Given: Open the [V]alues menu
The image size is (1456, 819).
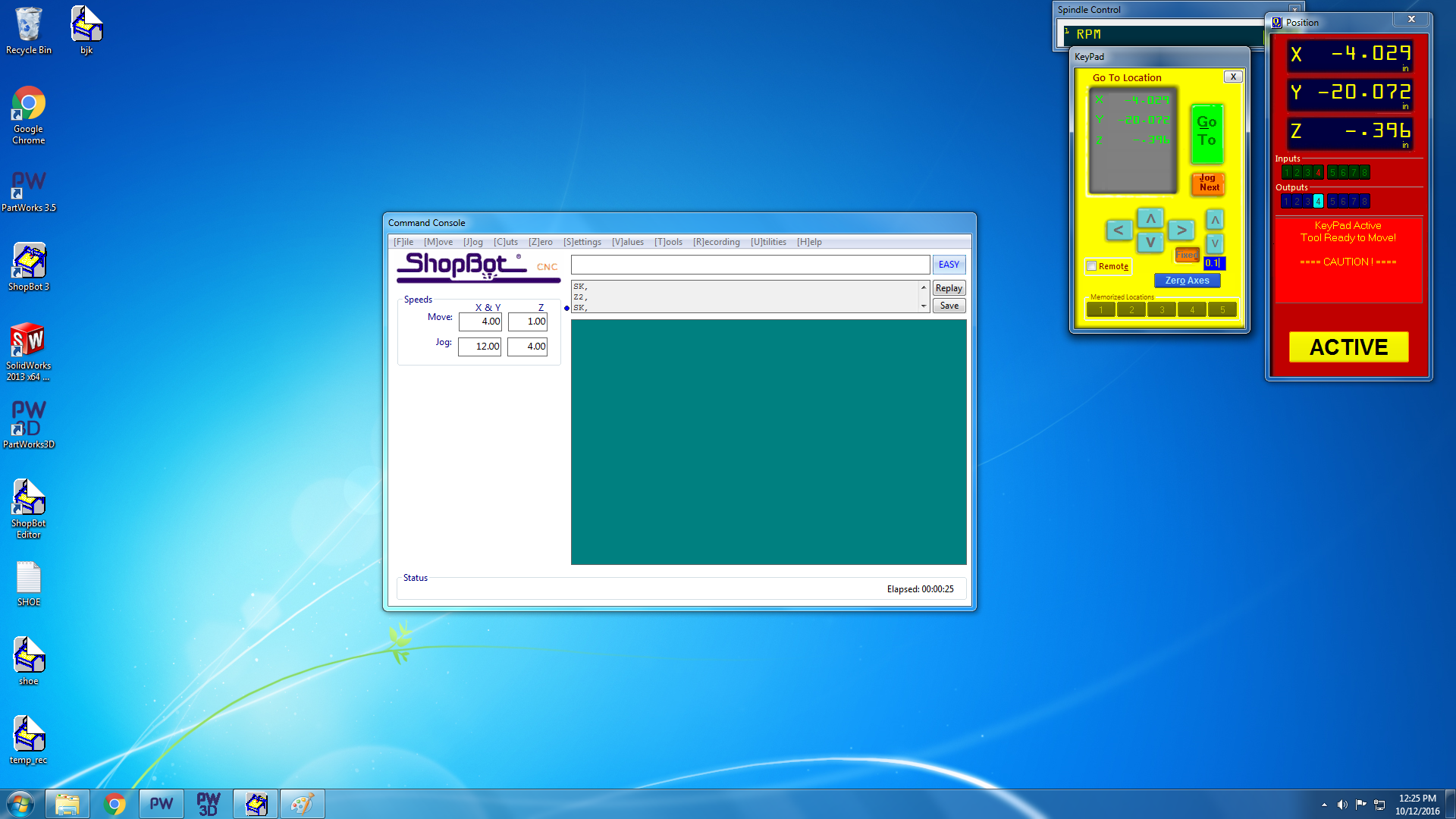Looking at the screenshot, I should click(x=628, y=242).
